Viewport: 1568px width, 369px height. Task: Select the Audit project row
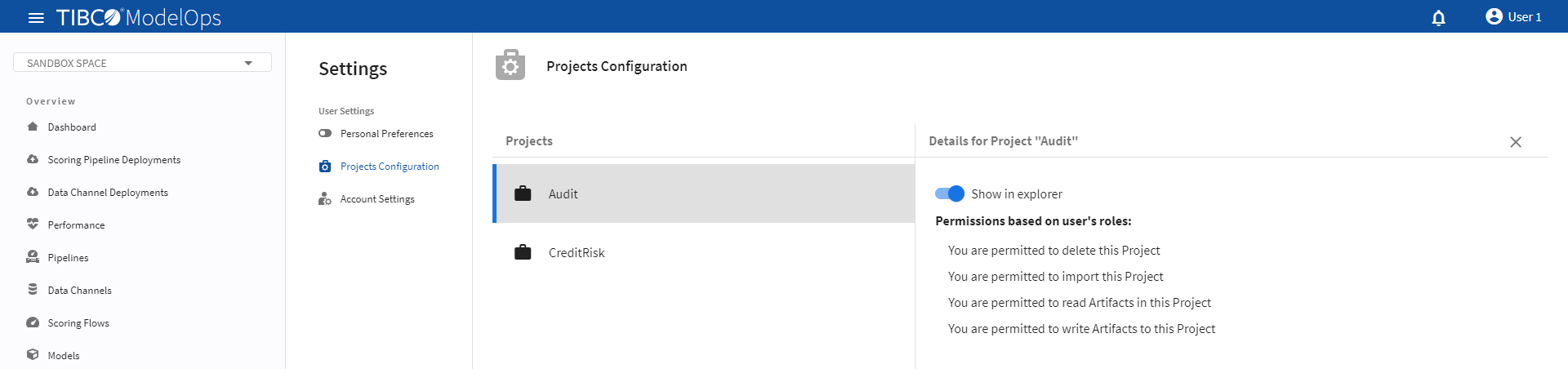point(704,194)
